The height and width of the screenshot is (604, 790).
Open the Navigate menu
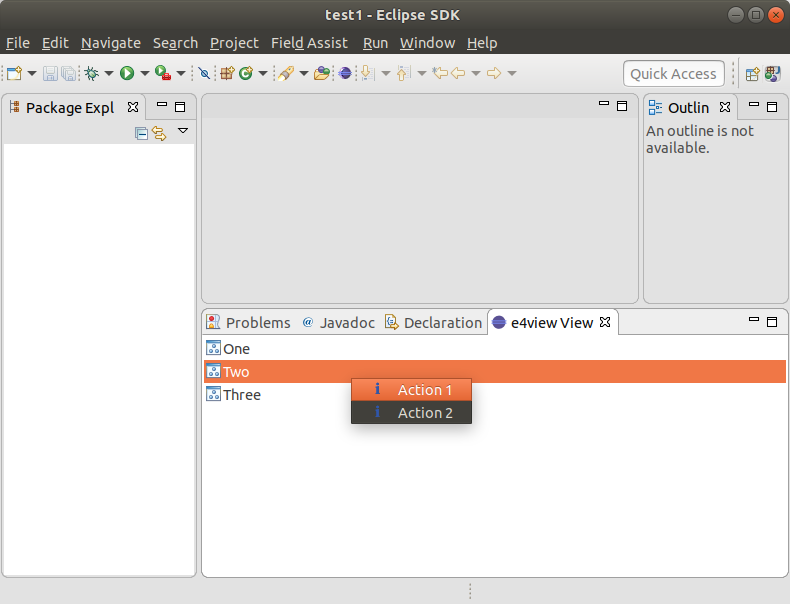click(x=111, y=43)
